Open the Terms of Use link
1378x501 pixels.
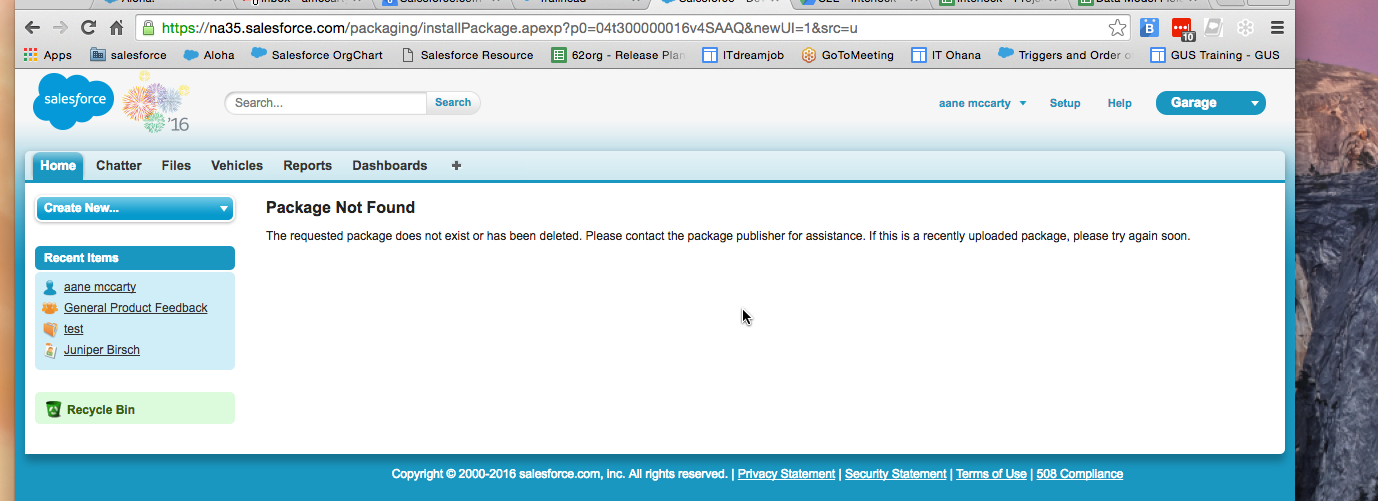[x=991, y=474]
